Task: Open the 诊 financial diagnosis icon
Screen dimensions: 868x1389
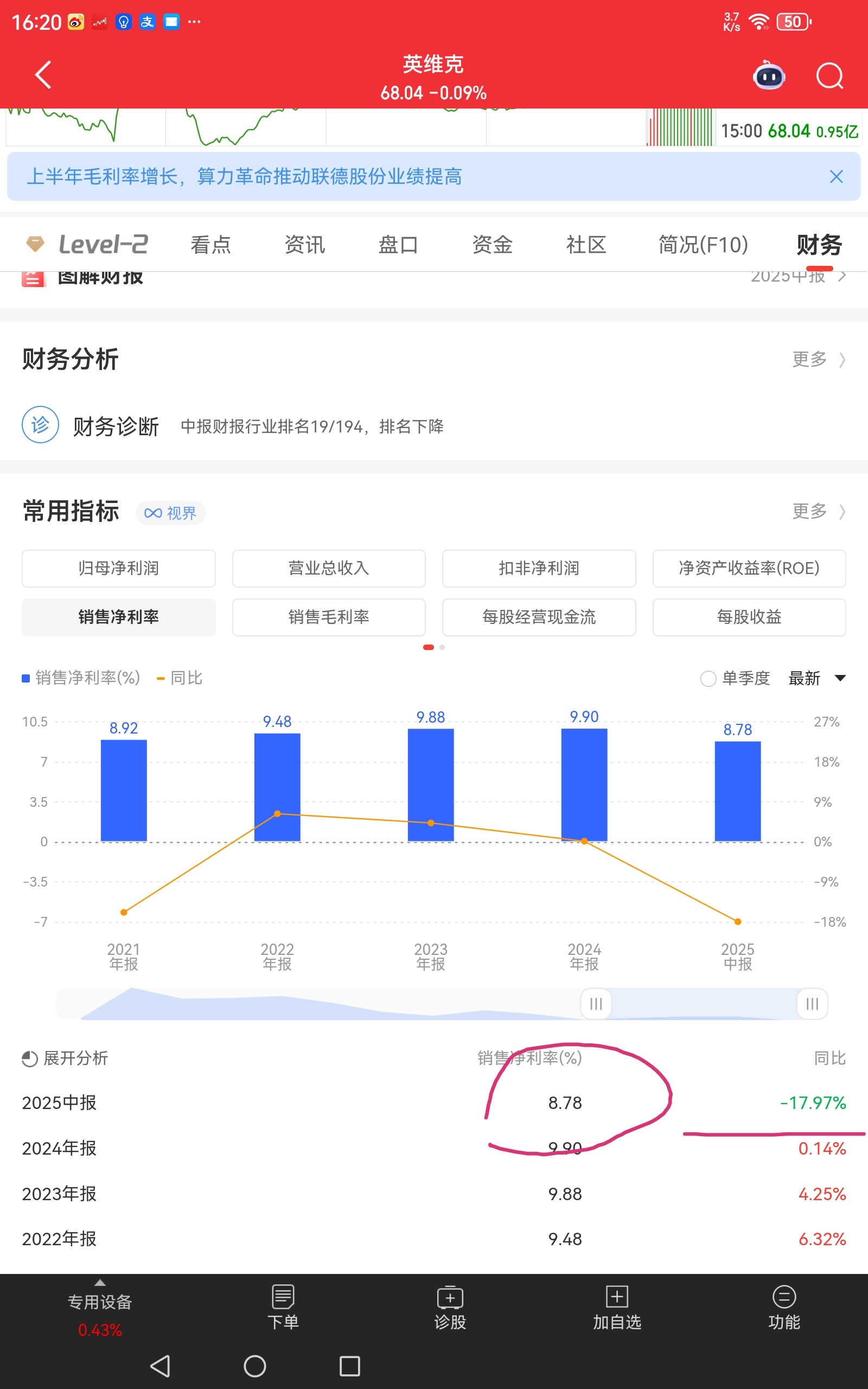Action: (x=40, y=425)
